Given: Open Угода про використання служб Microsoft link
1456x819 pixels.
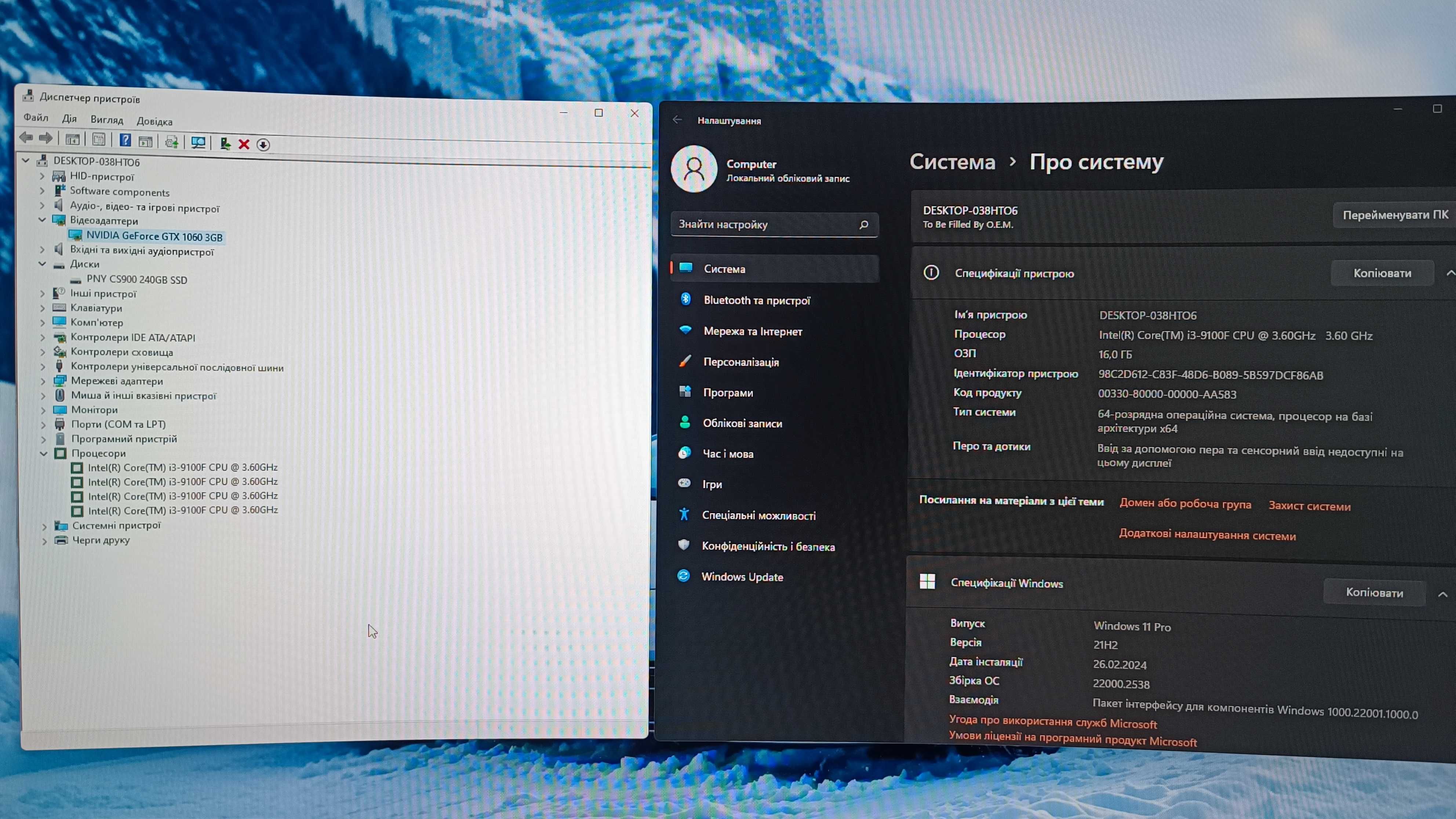Looking at the screenshot, I should (1052, 722).
